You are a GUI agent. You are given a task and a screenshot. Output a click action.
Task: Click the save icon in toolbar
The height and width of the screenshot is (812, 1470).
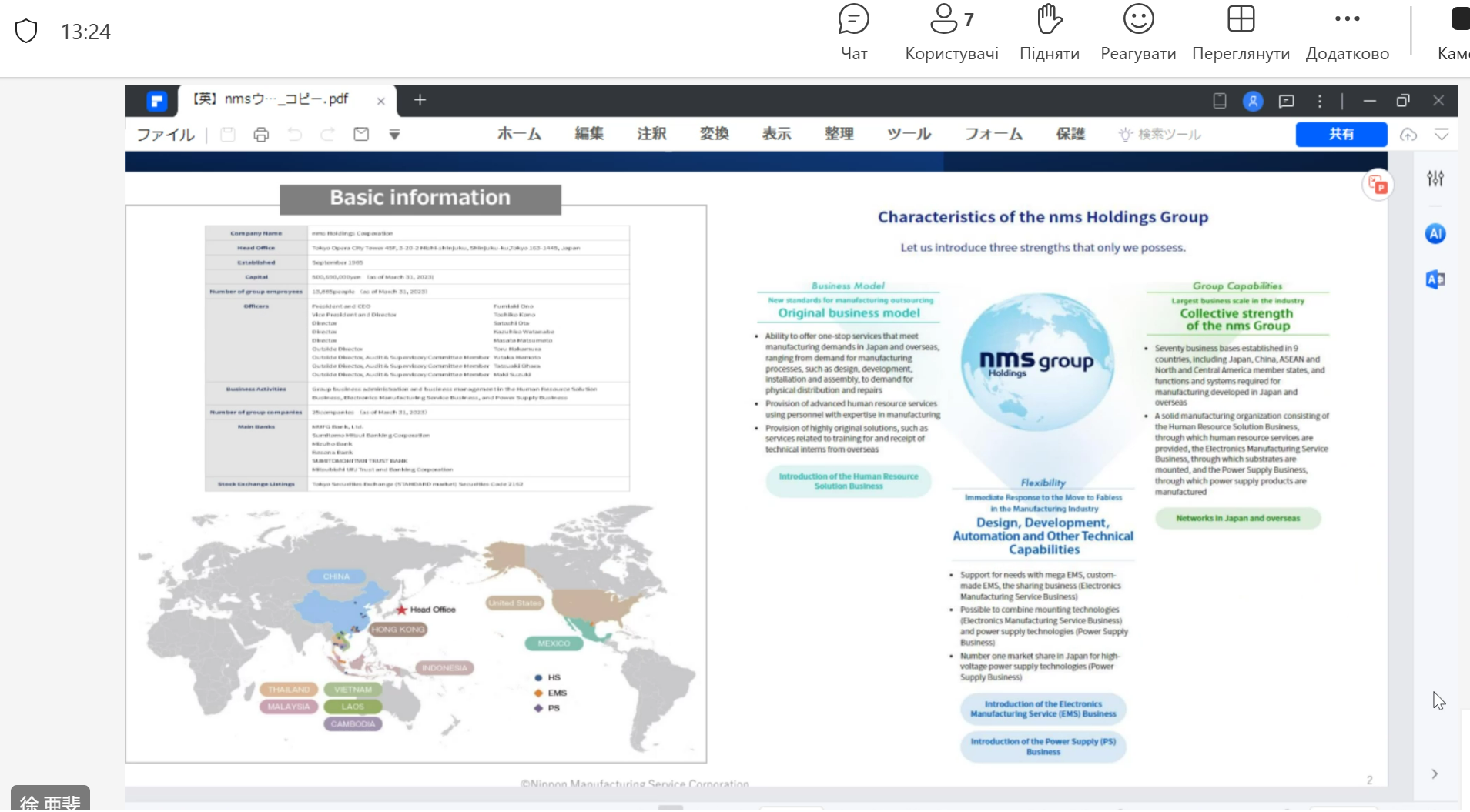(x=228, y=135)
